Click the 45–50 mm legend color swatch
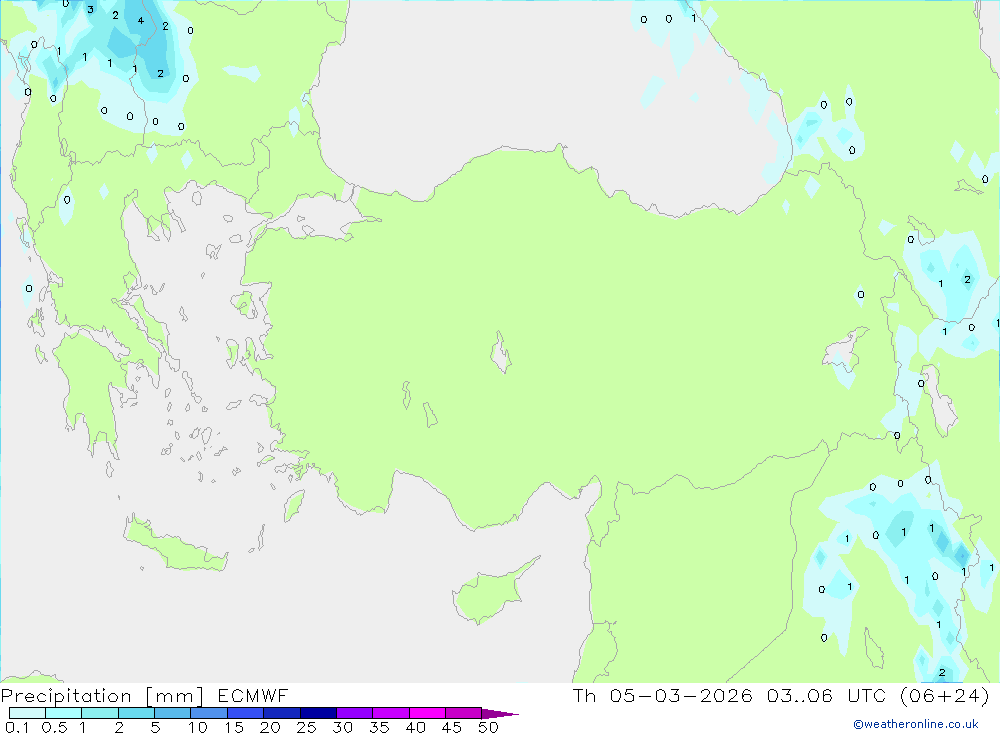Image resolution: width=1000 pixels, height=733 pixels. [x=464, y=713]
